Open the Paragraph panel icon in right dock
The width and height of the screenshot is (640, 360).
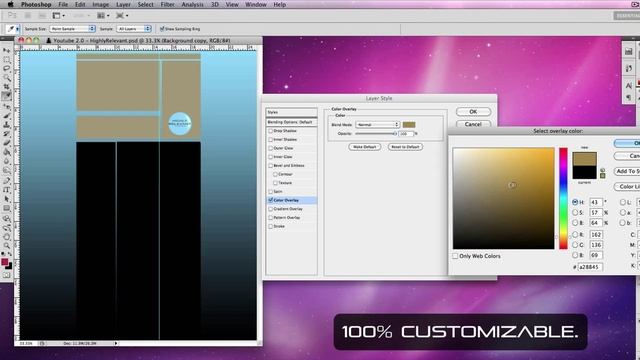click(x=629, y=97)
